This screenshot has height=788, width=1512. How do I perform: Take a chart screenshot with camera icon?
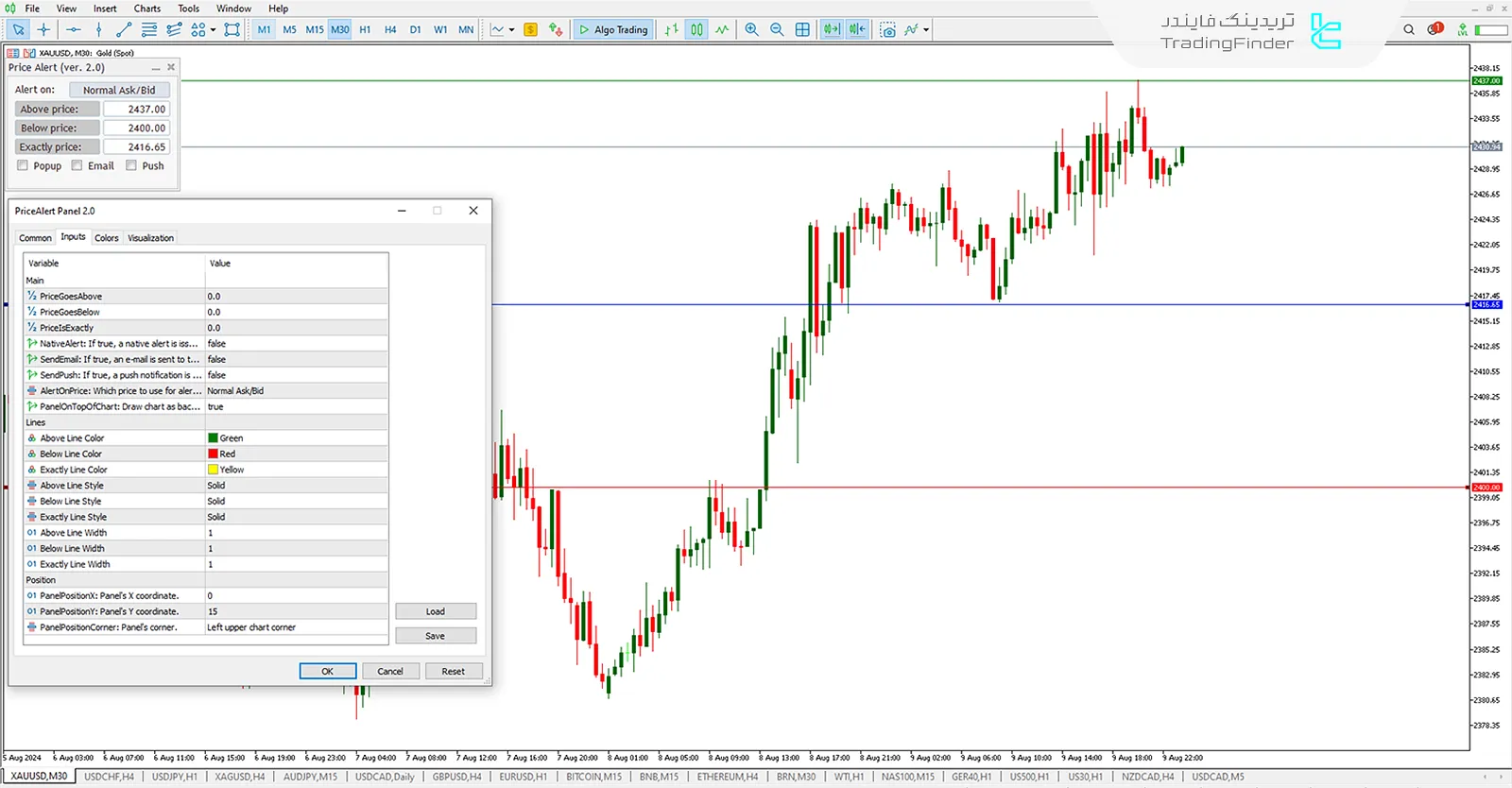(887, 29)
